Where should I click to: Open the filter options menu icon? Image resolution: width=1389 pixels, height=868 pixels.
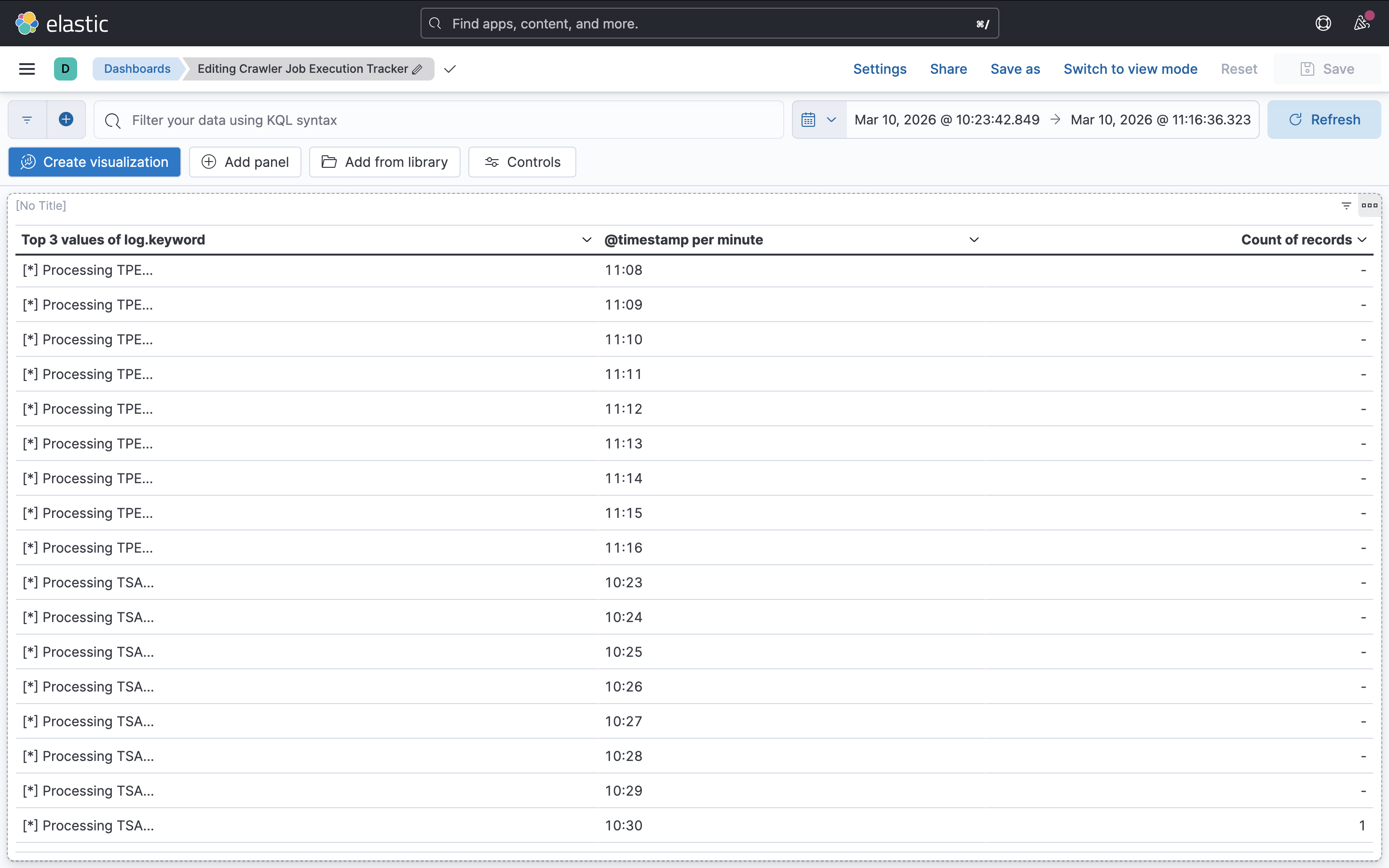(27, 120)
